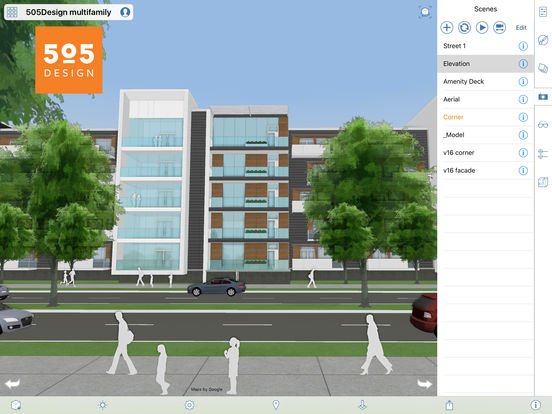The width and height of the screenshot is (552, 414).
Task: Open the settings gear in bottom bar
Action: [x=189, y=405]
